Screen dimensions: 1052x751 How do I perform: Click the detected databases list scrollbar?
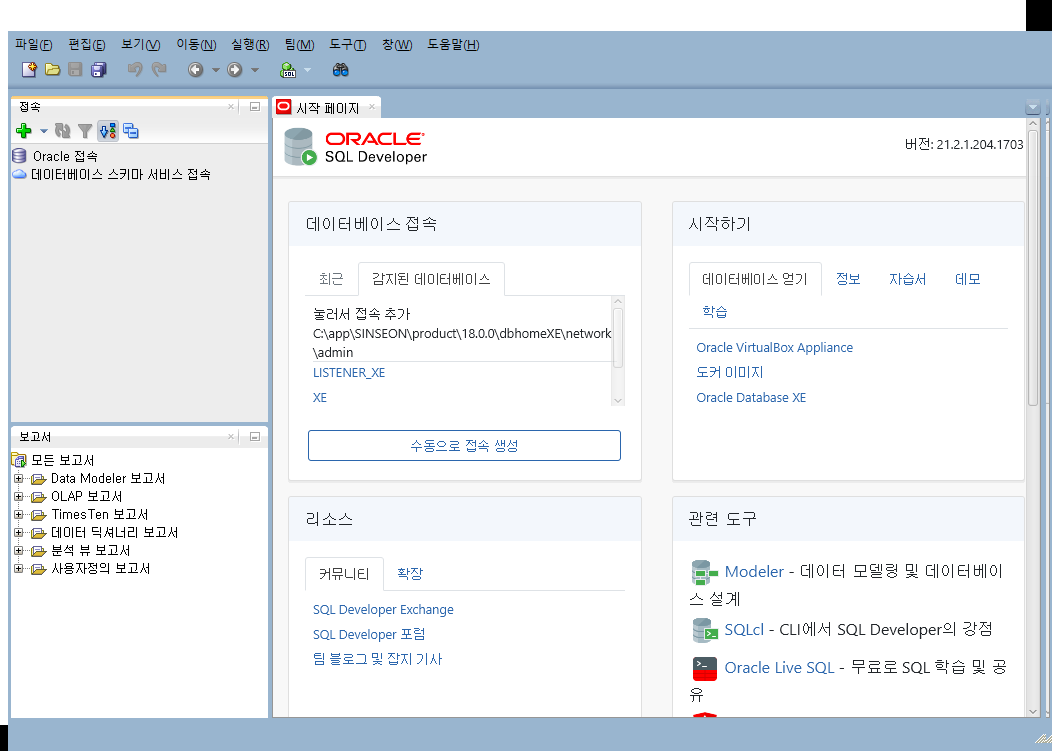click(618, 338)
